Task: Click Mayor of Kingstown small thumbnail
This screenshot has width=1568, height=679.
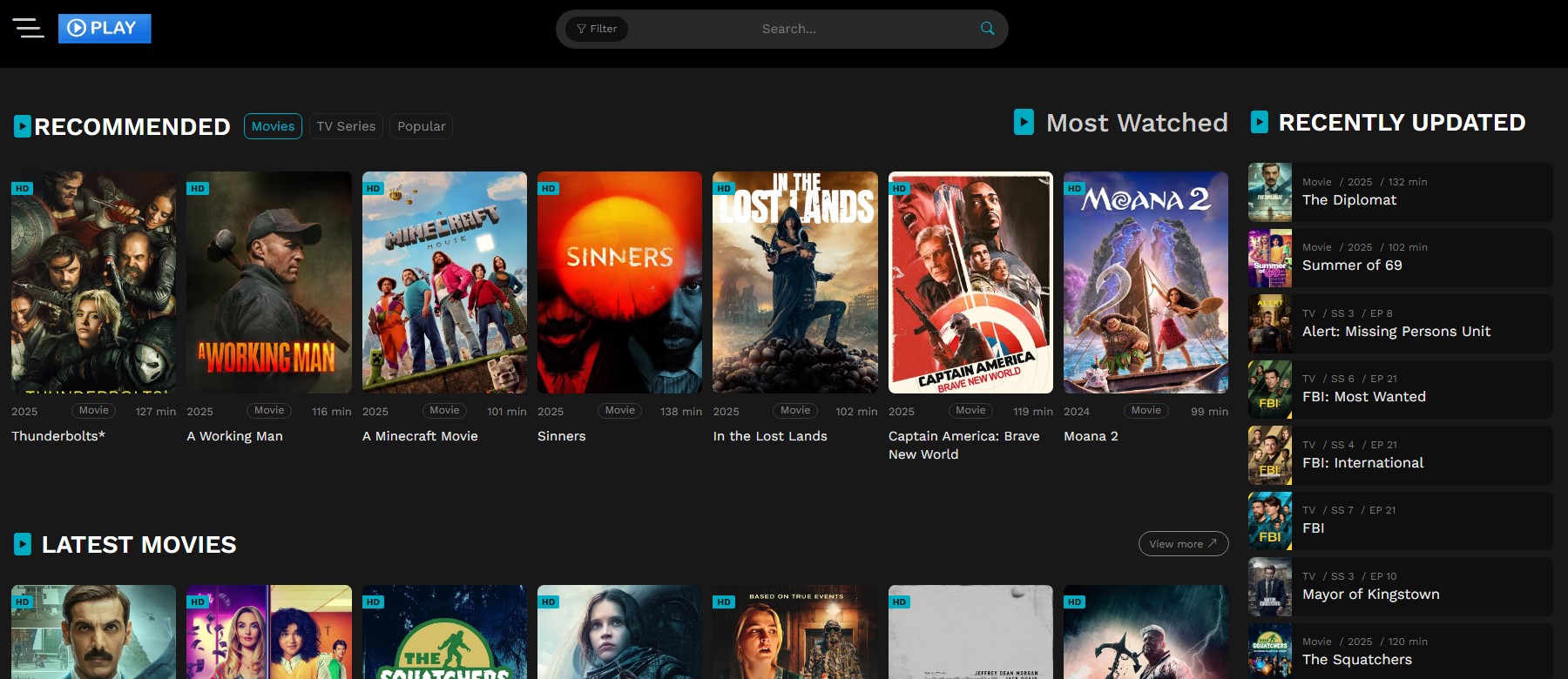Action: pos(1270,587)
